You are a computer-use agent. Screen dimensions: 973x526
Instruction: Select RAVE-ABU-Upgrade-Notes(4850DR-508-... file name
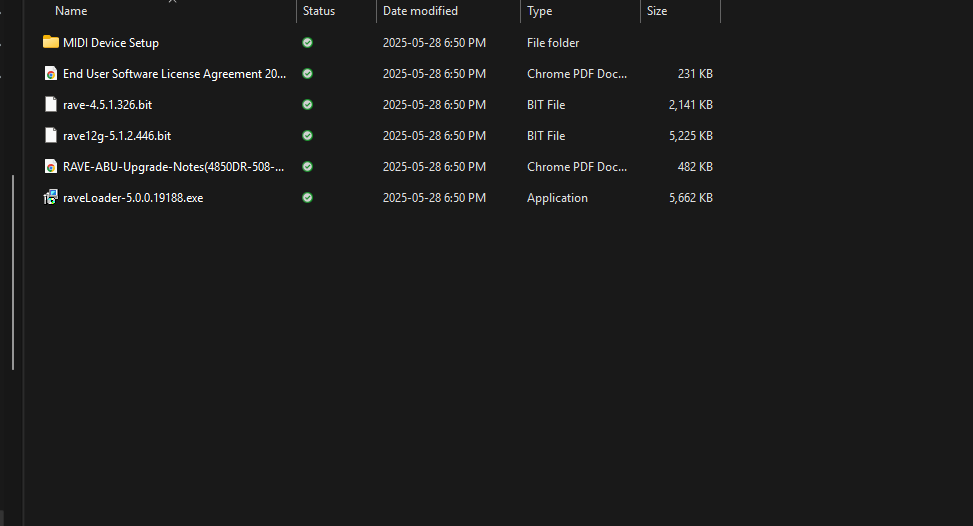point(174,167)
